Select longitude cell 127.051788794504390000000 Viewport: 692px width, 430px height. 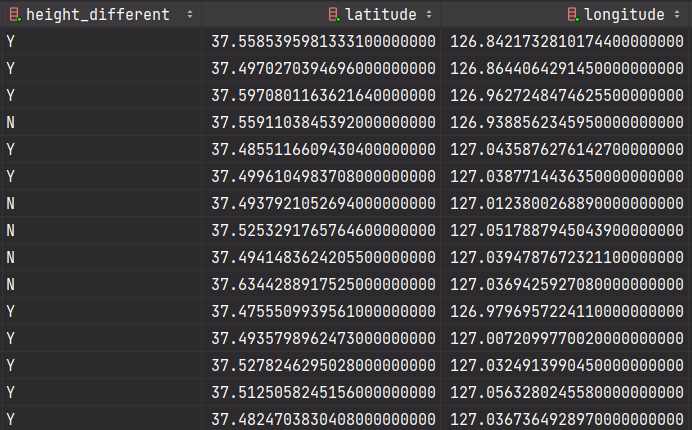tap(566, 230)
